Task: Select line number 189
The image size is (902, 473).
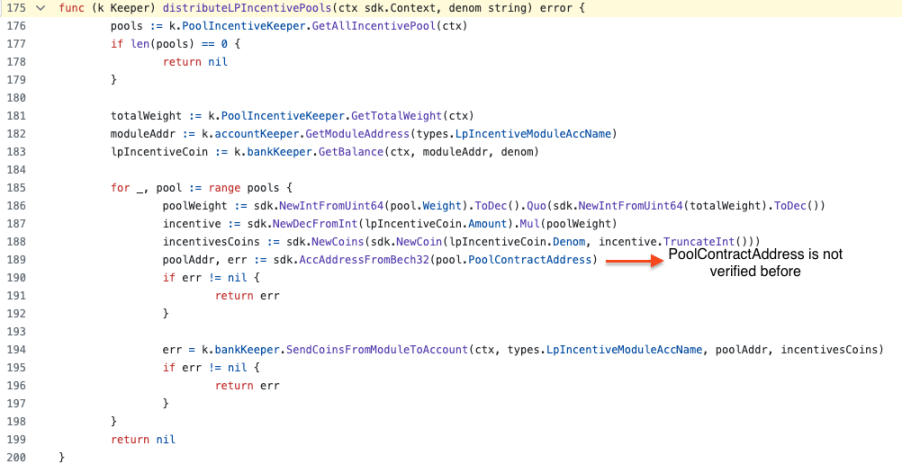Action: (15, 261)
